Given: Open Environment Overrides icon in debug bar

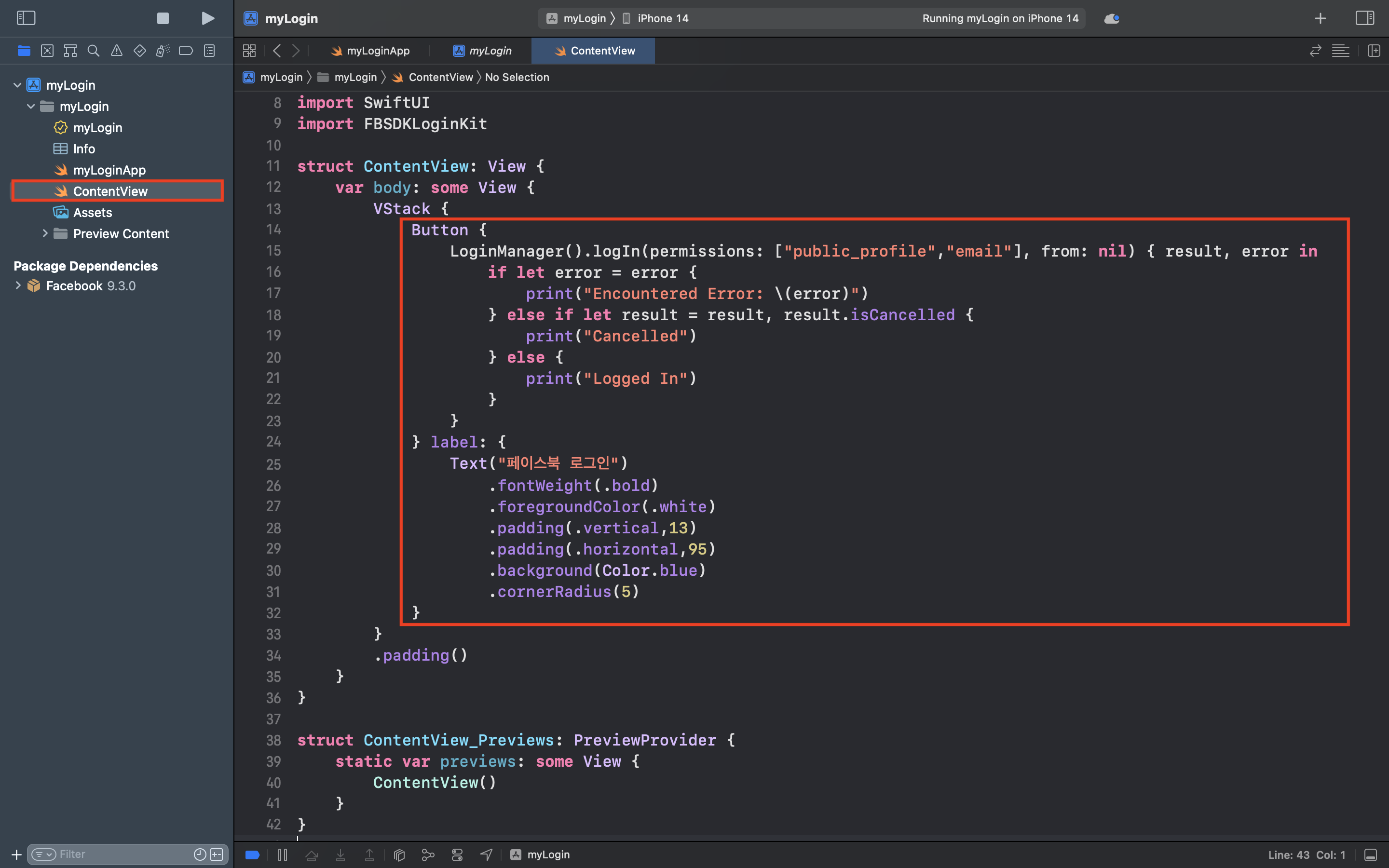Looking at the screenshot, I should (457, 855).
